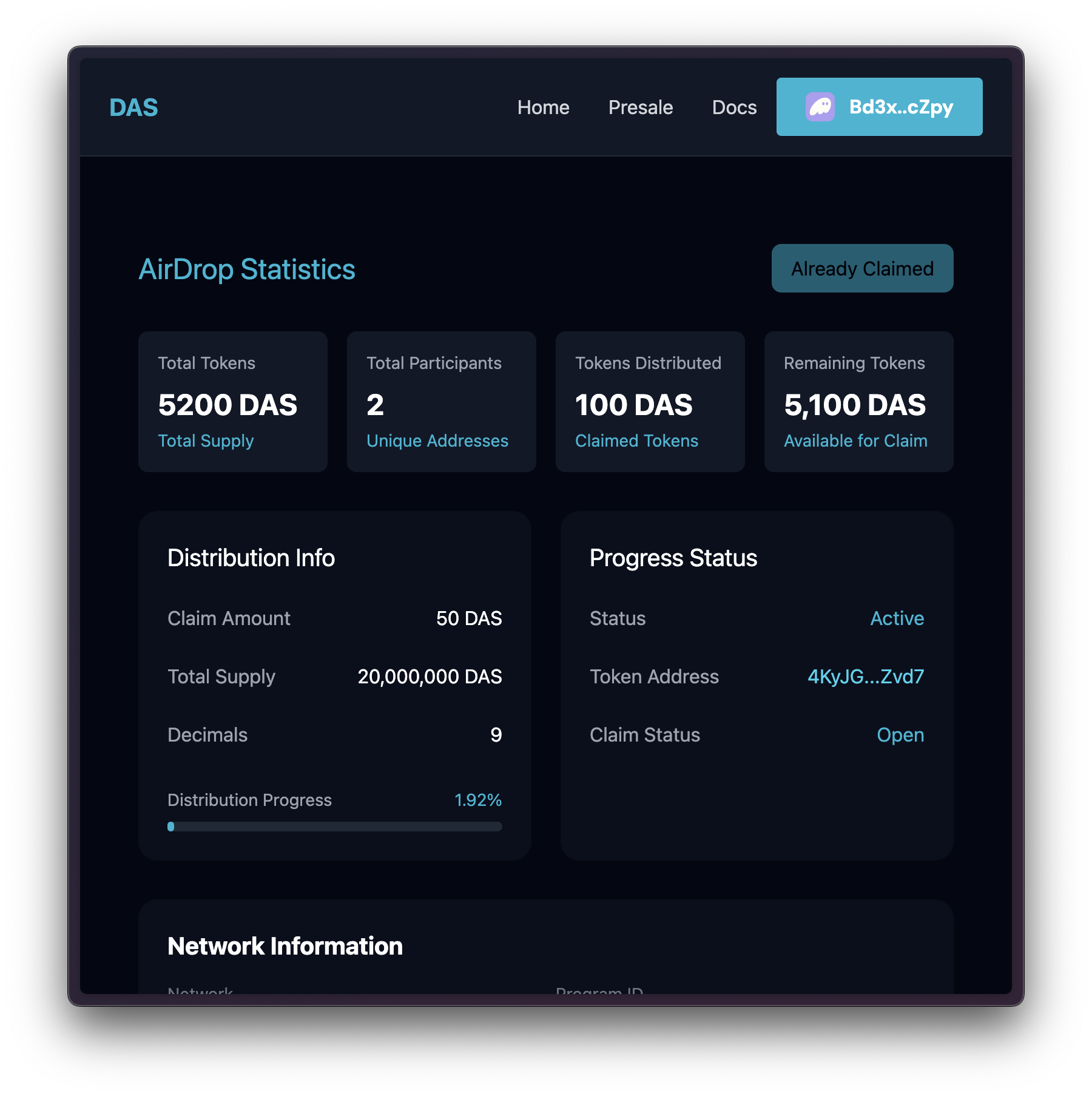Click the 1.92% progress percentage

[x=478, y=800]
